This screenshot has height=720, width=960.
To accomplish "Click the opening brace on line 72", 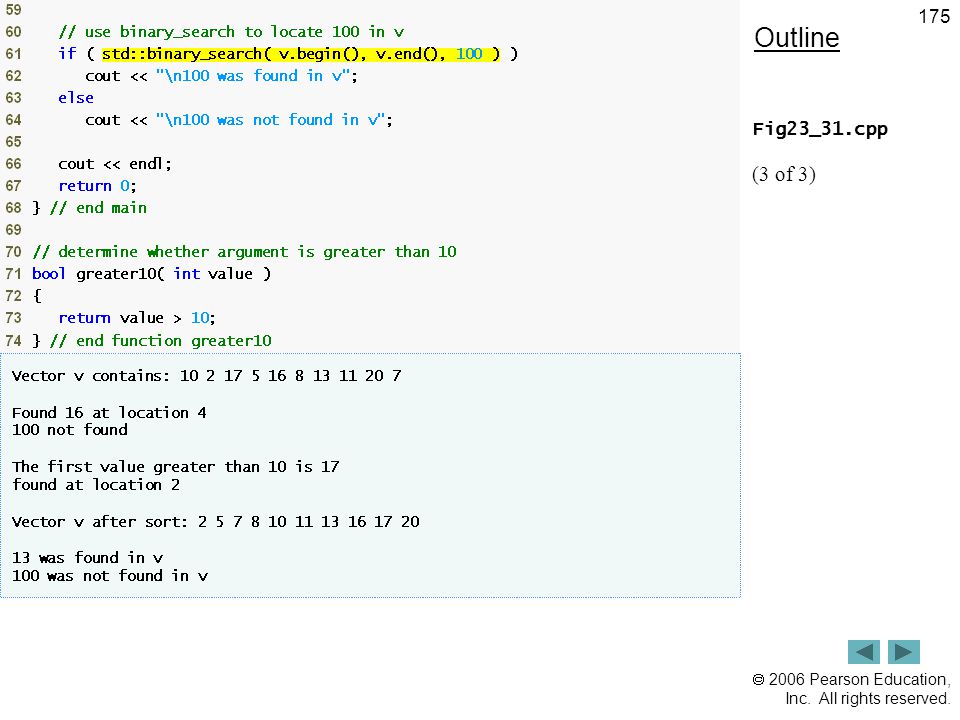I will coord(37,296).
